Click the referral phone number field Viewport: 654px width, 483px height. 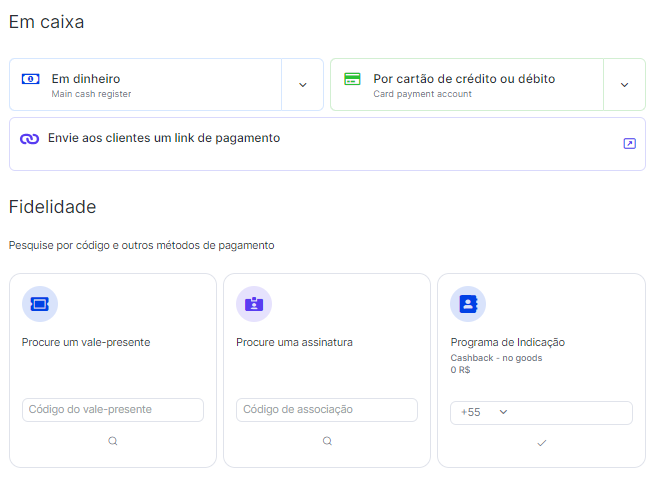pos(571,413)
